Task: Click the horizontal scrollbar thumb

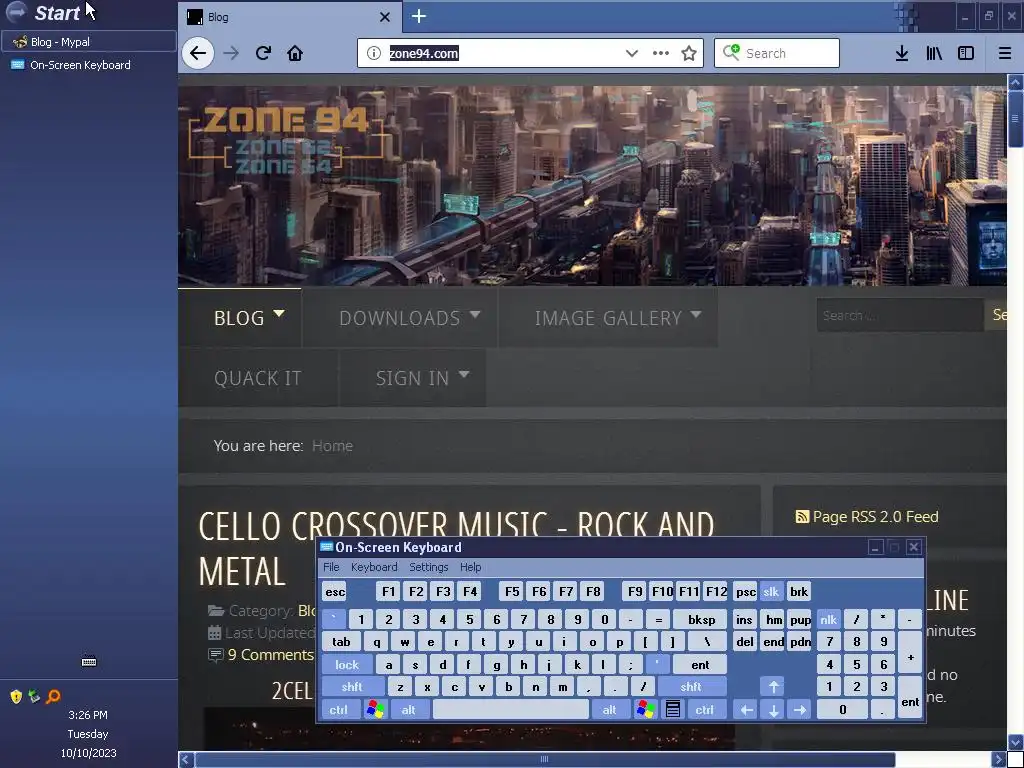Action: pyautogui.click(x=545, y=759)
